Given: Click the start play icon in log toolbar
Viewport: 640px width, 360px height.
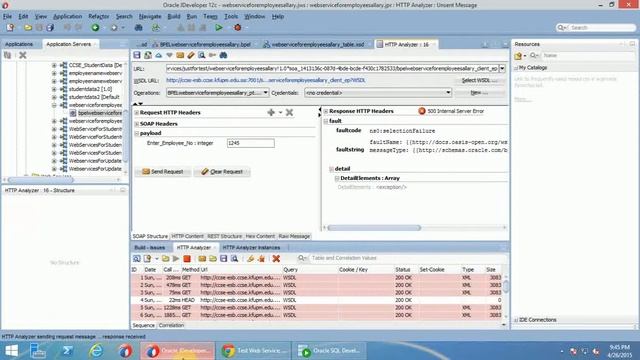Looking at the screenshot, I should pos(176,258).
